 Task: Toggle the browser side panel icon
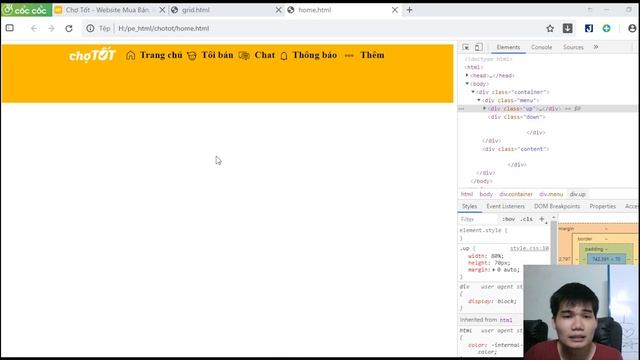[x=10, y=28]
